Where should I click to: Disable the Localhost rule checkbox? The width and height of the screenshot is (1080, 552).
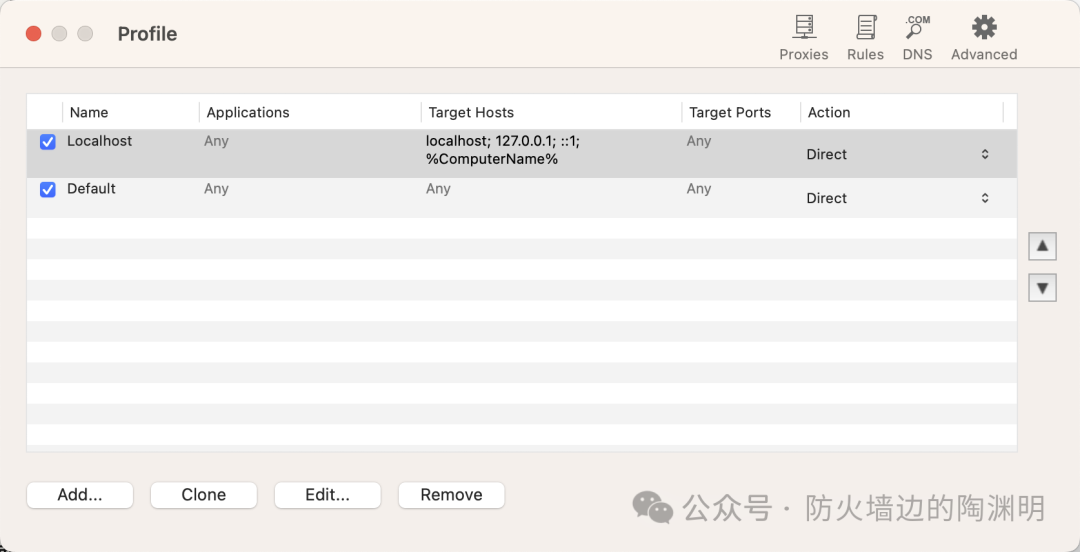click(x=48, y=142)
